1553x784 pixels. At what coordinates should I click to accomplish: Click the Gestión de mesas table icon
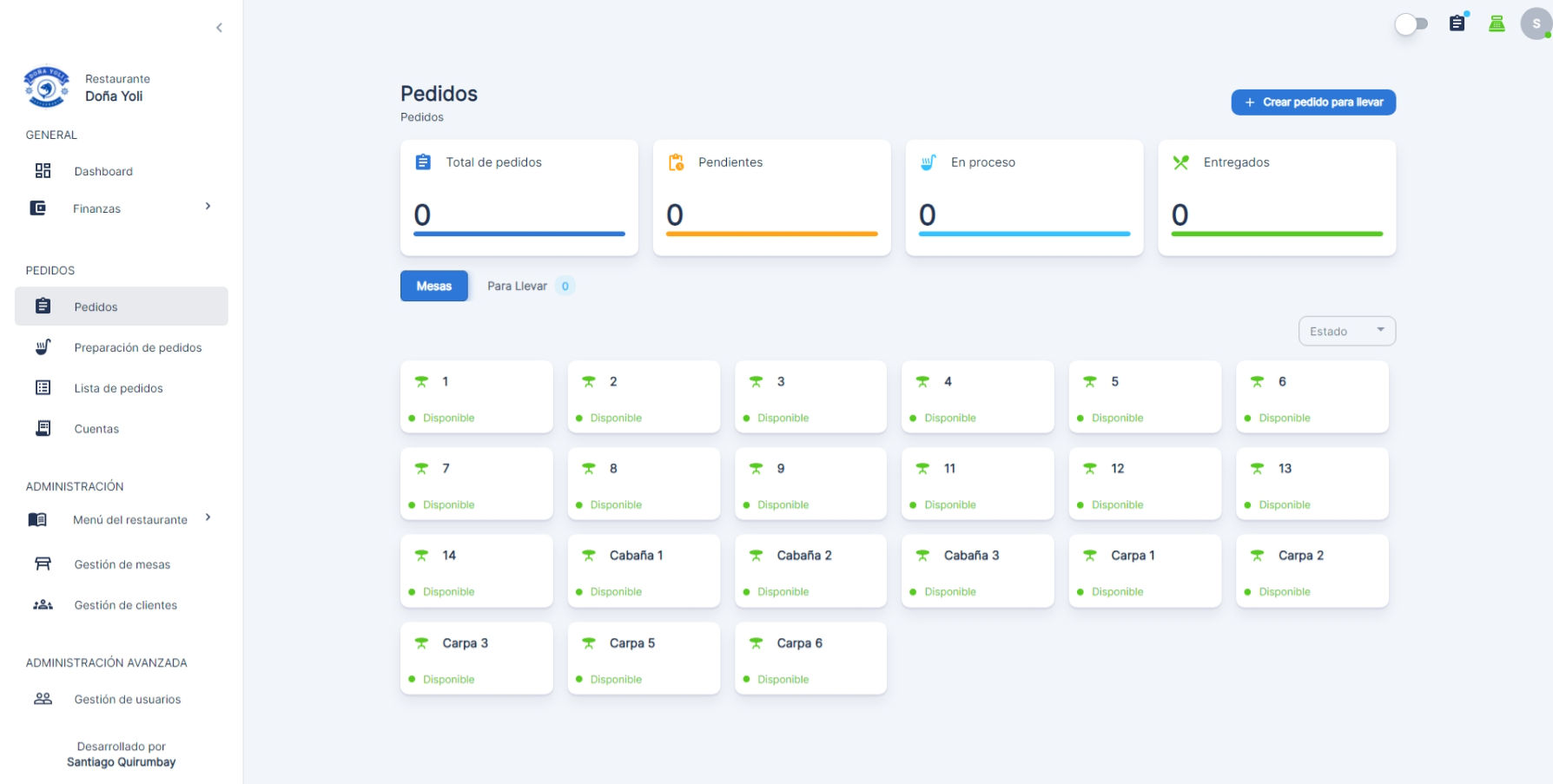pyautogui.click(x=43, y=564)
